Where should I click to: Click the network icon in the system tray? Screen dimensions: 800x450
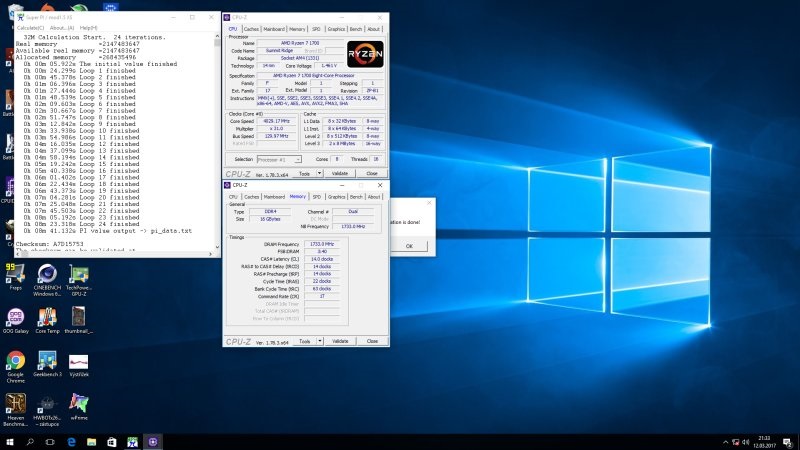[x=736, y=442]
